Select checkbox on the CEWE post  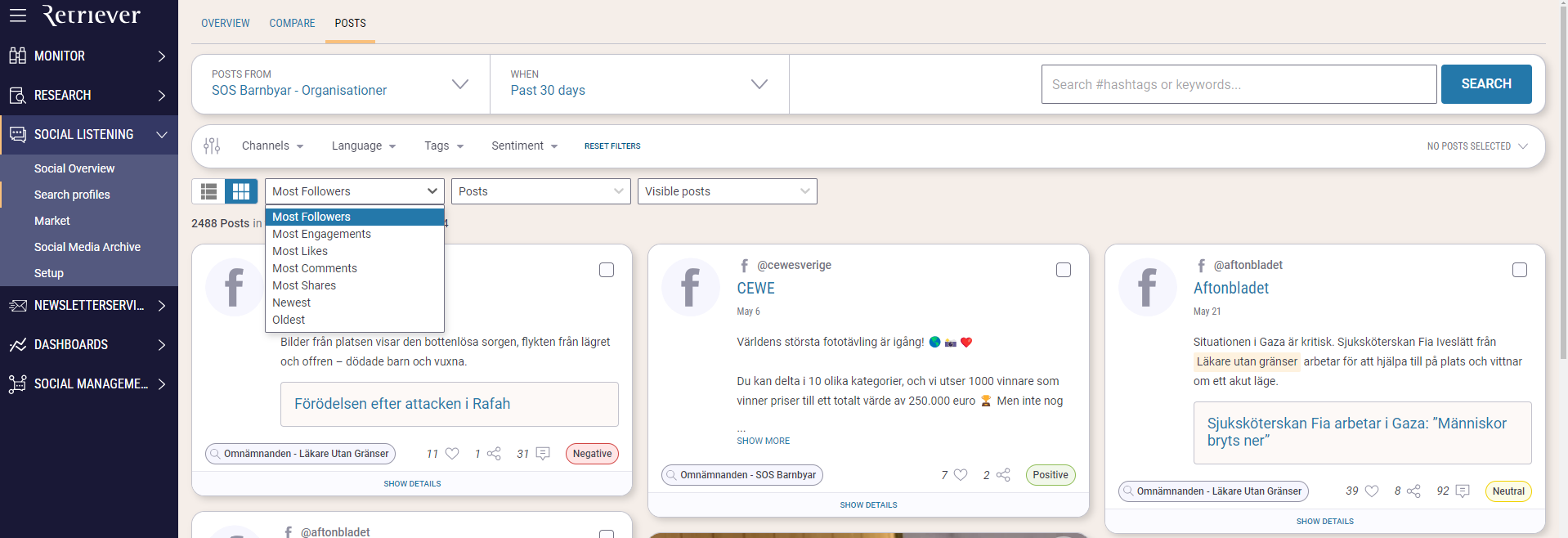pyautogui.click(x=1064, y=270)
